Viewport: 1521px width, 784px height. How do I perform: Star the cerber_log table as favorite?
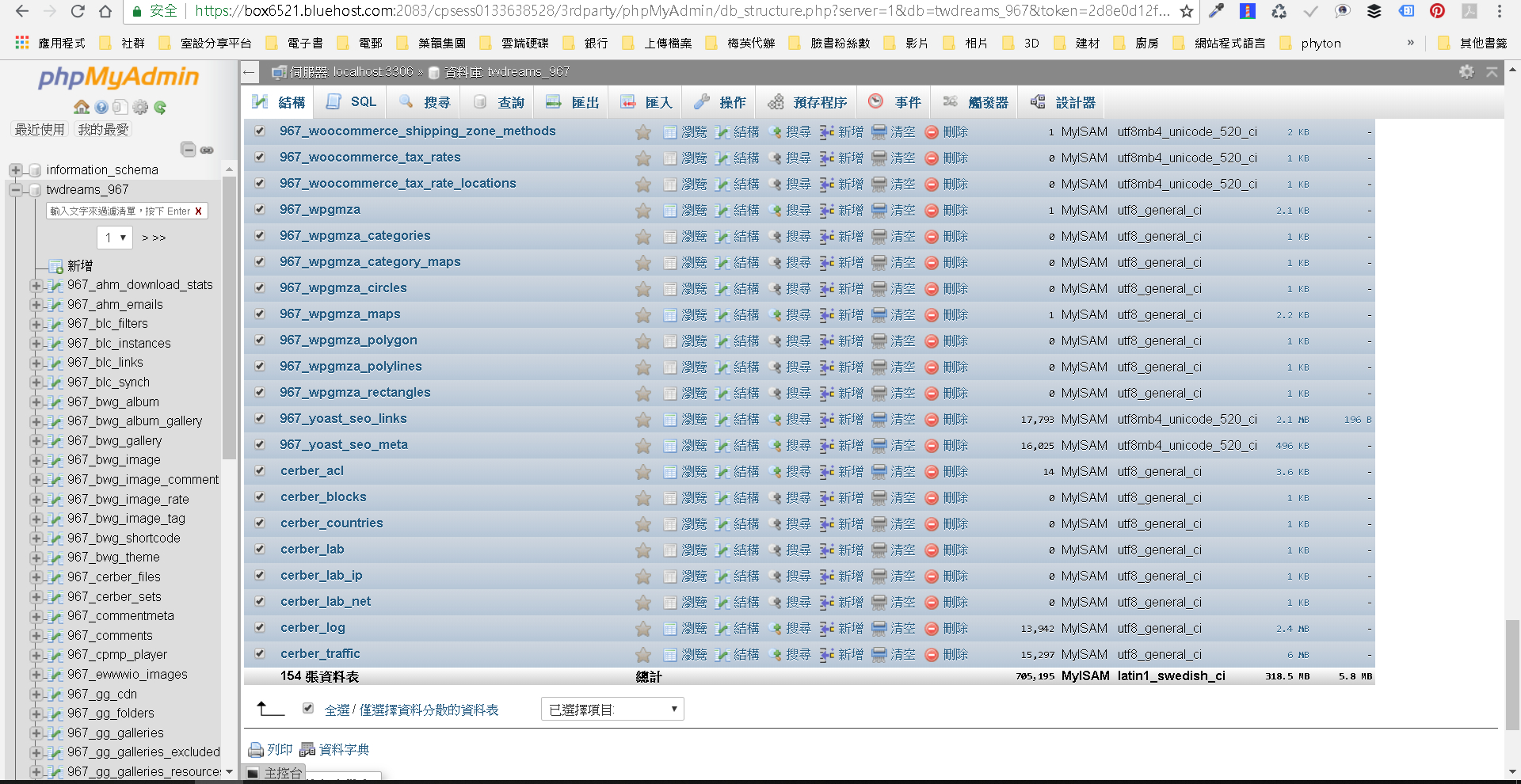pos(643,629)
